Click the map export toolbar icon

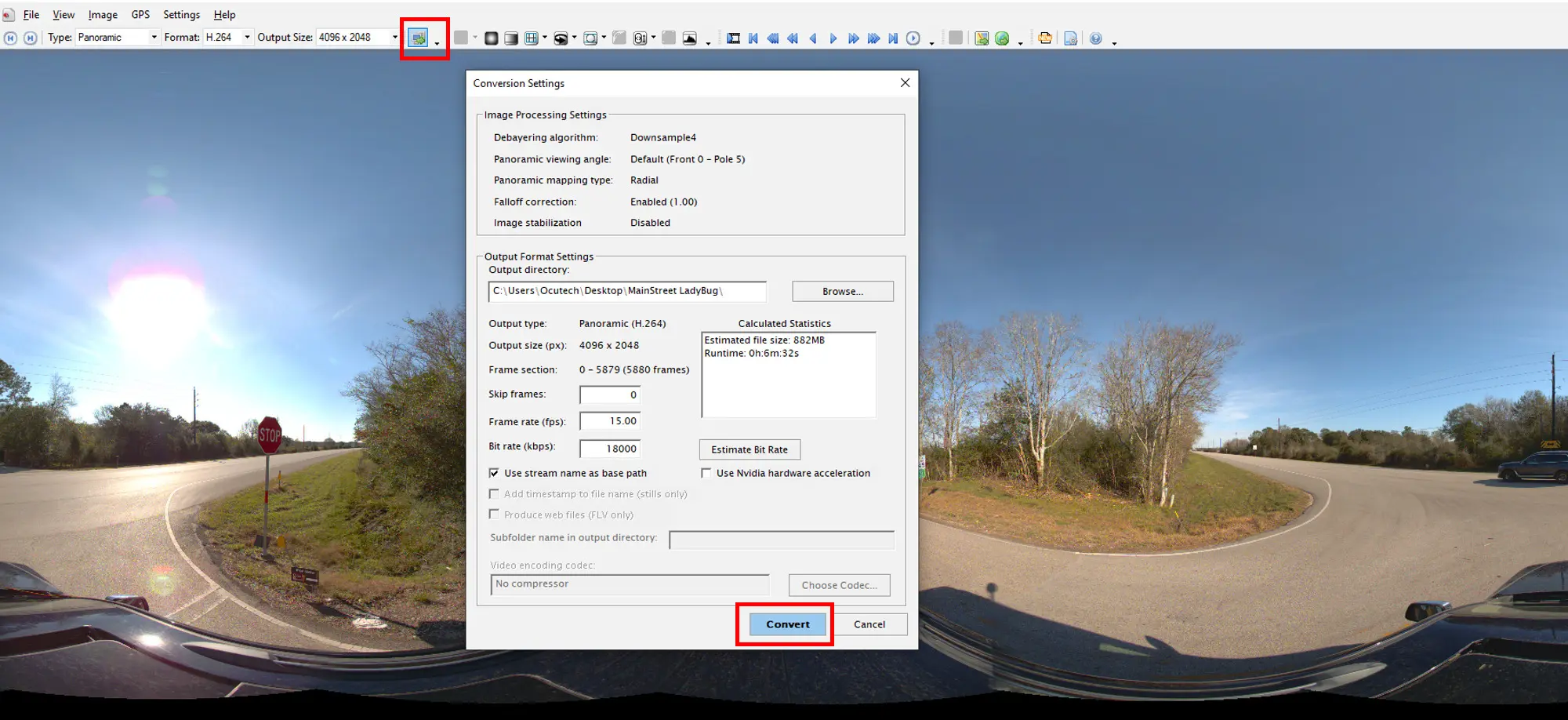click(982, 38)
